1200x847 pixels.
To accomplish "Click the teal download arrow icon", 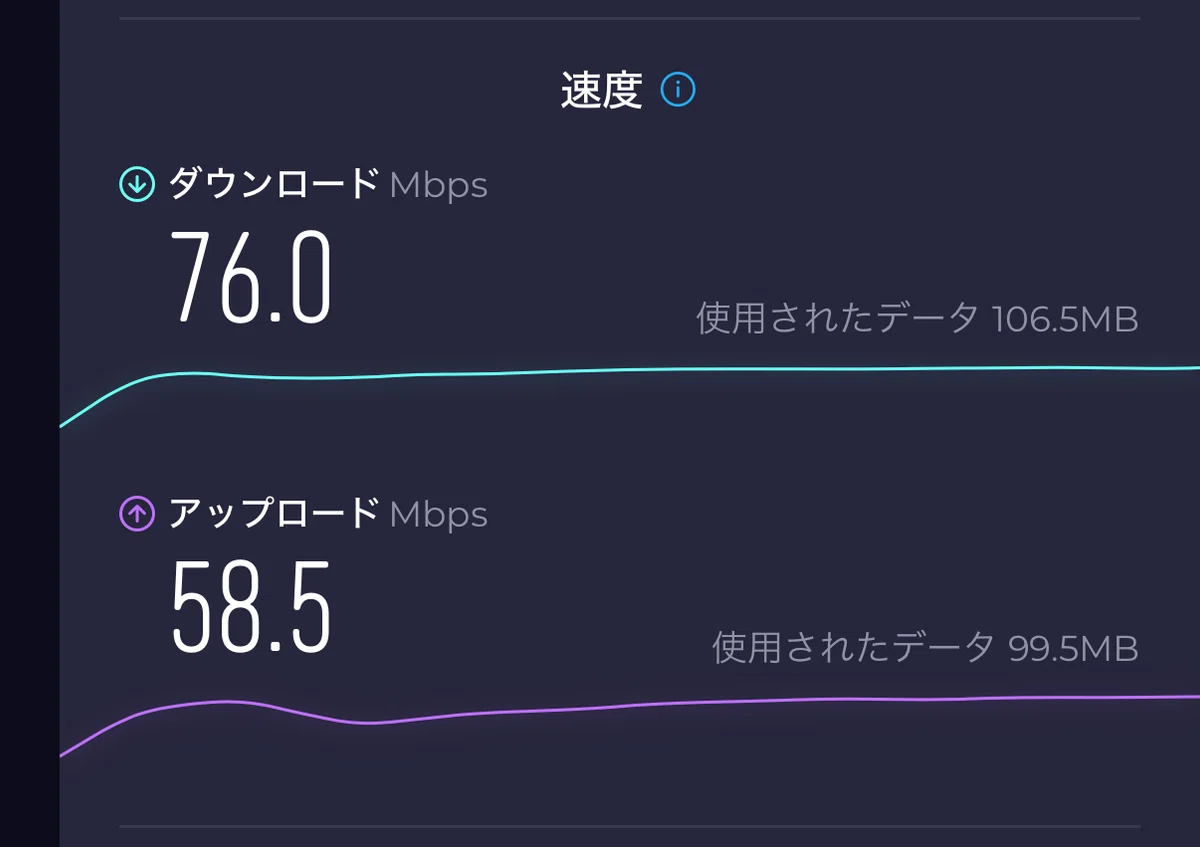I will click(x=137, y=185).
